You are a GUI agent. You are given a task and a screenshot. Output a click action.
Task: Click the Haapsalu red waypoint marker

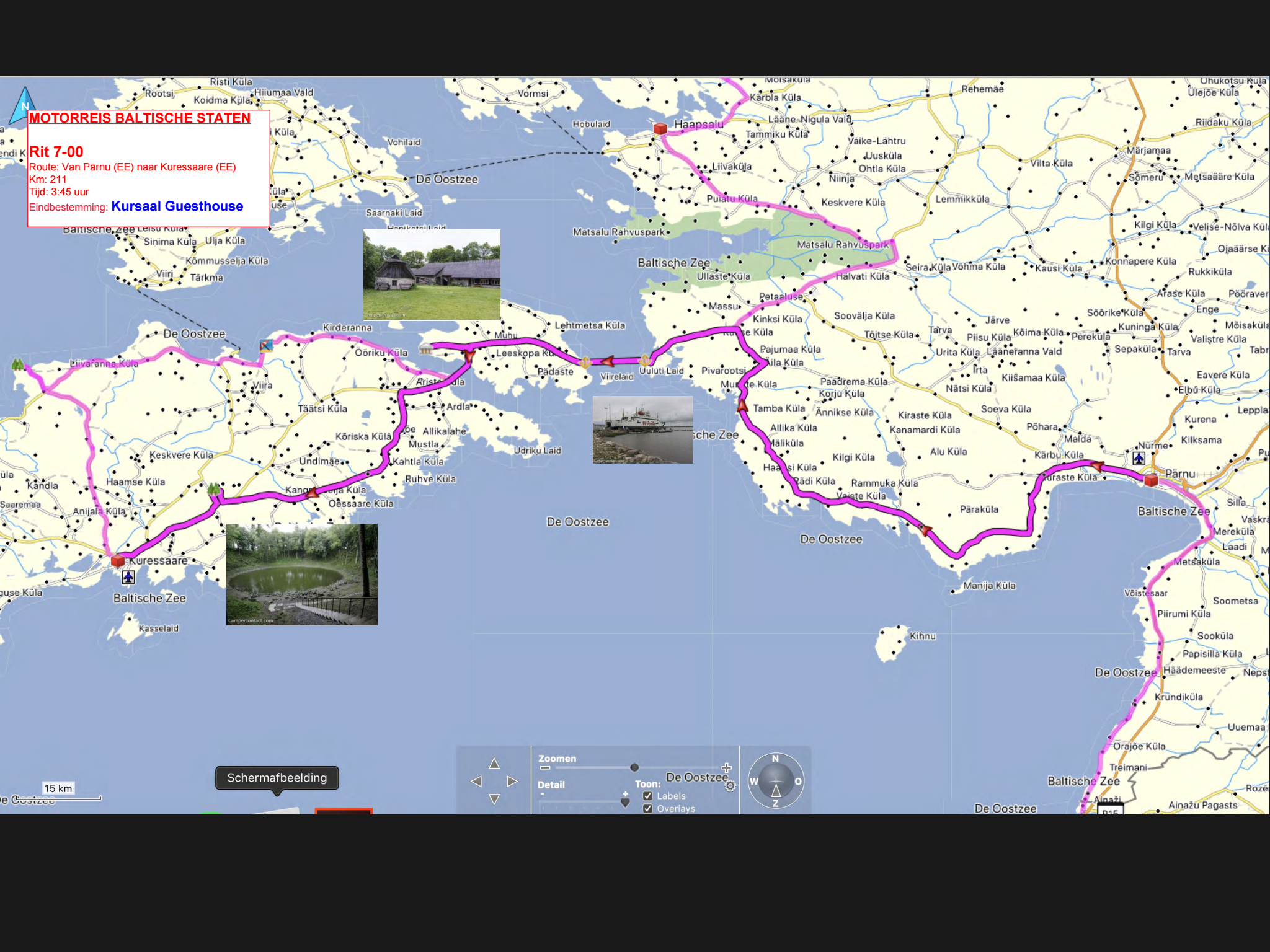(x=660, y=128)
